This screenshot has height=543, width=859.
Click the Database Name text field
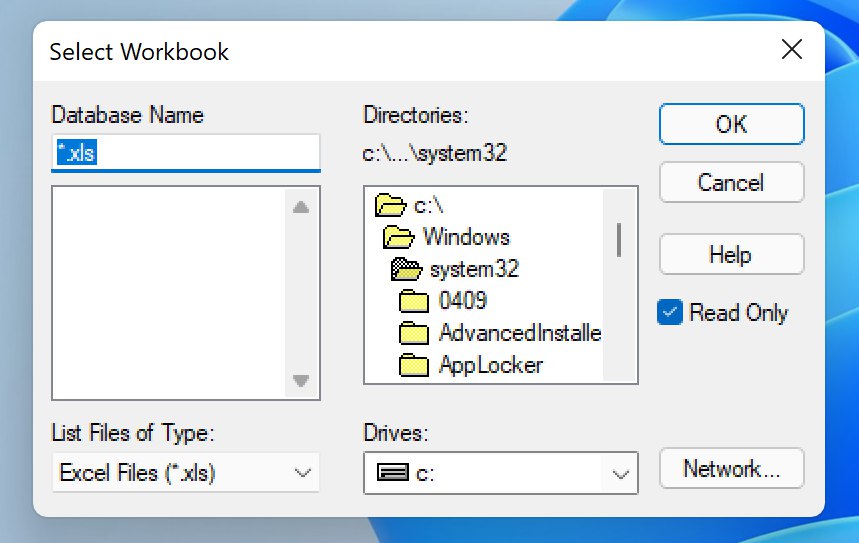tap(186, 151)
